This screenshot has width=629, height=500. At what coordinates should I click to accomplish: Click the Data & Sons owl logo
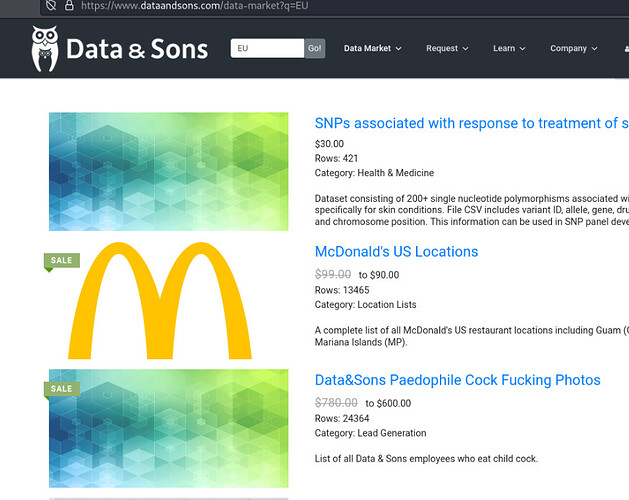pyautogui.click(x=45, y=49)
